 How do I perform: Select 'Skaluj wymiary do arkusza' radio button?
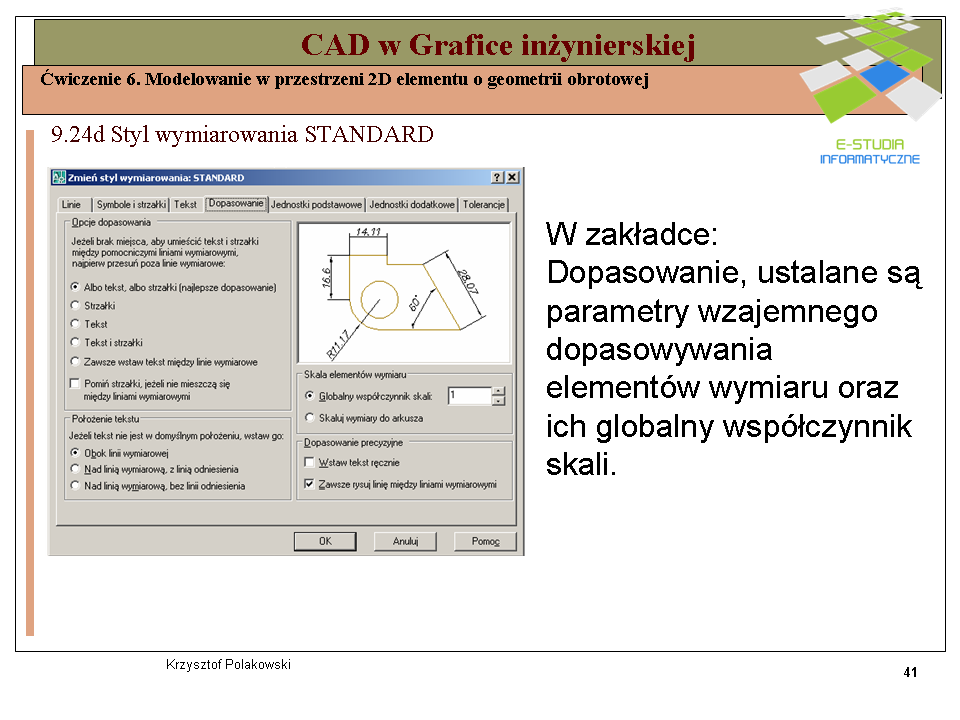[309, 417]
